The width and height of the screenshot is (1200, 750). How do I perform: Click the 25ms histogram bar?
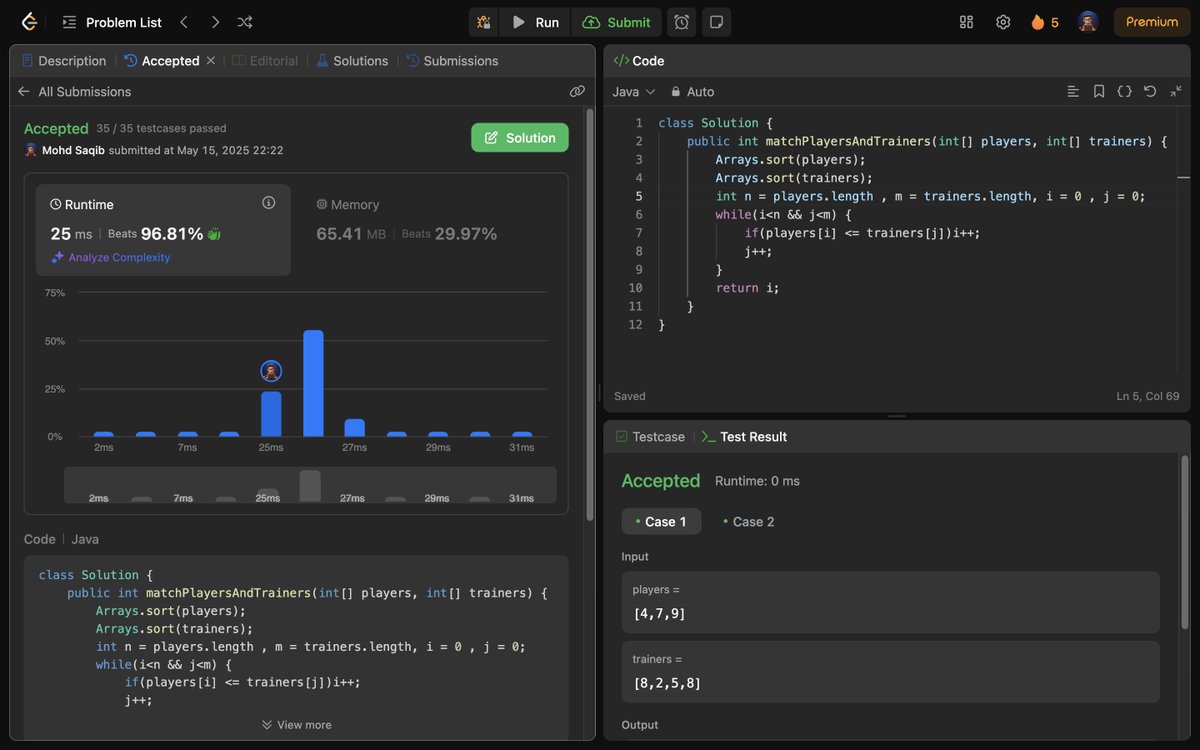tap(271, 414)
